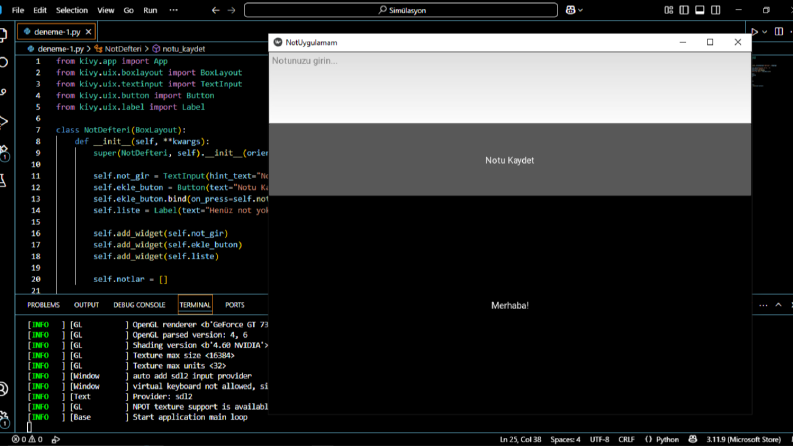Open the Run menu
793x446 pixels.
tap(150, 10)
